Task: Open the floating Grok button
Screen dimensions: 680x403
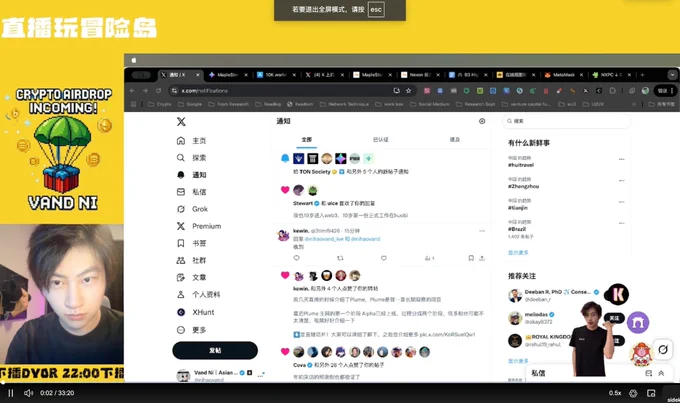Action: click(x=663, y=349)
